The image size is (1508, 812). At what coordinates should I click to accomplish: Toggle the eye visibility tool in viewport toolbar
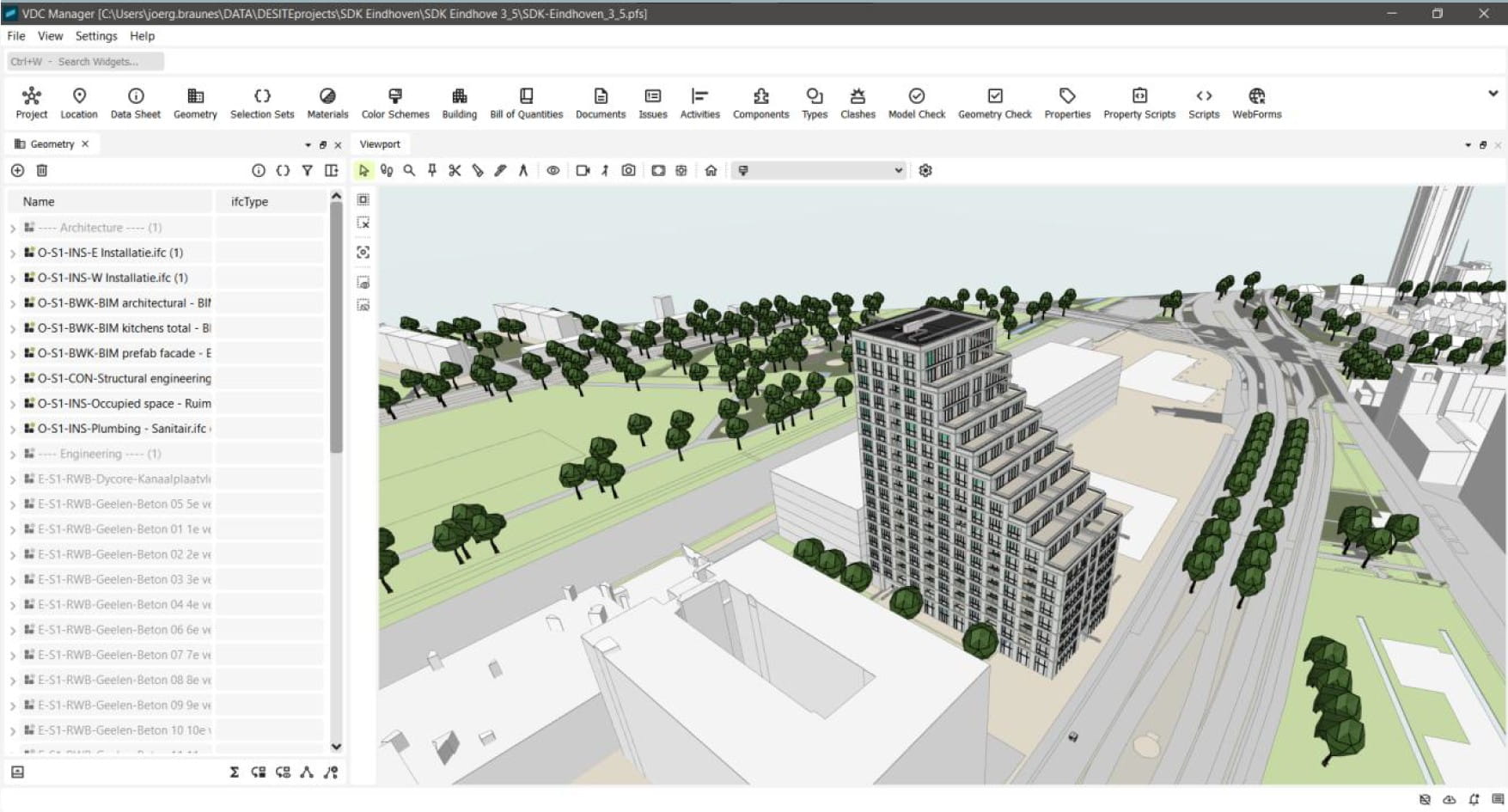[x=553, y=171]
